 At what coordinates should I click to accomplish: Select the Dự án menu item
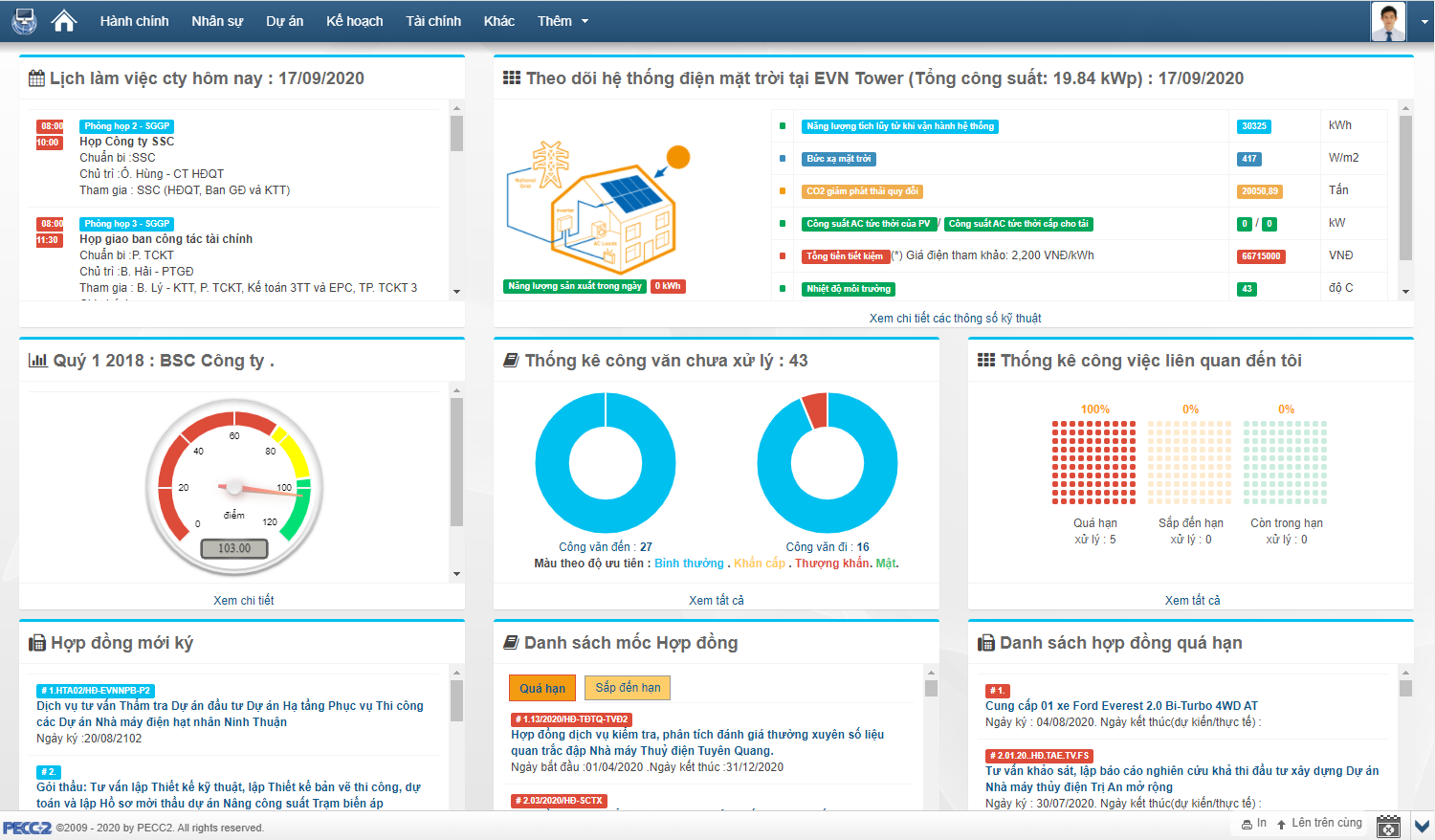click(284, 21)
